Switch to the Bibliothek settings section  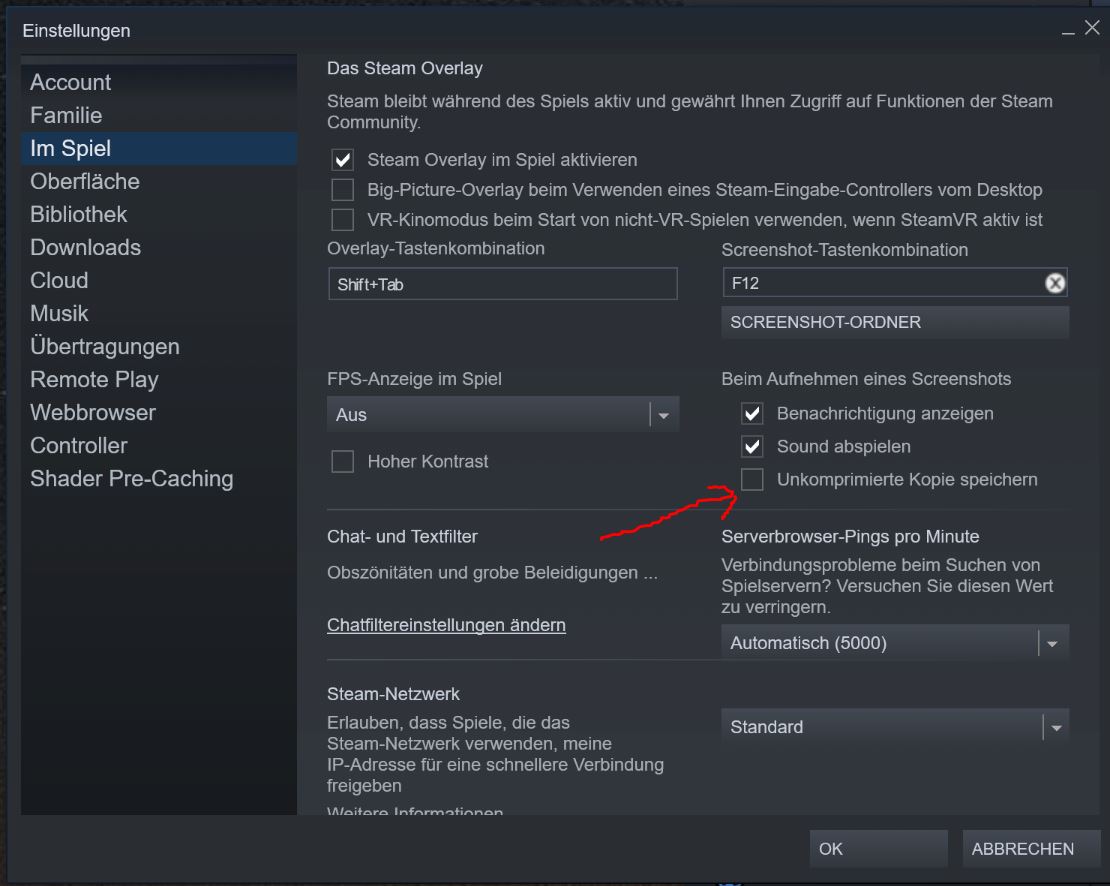79,215
